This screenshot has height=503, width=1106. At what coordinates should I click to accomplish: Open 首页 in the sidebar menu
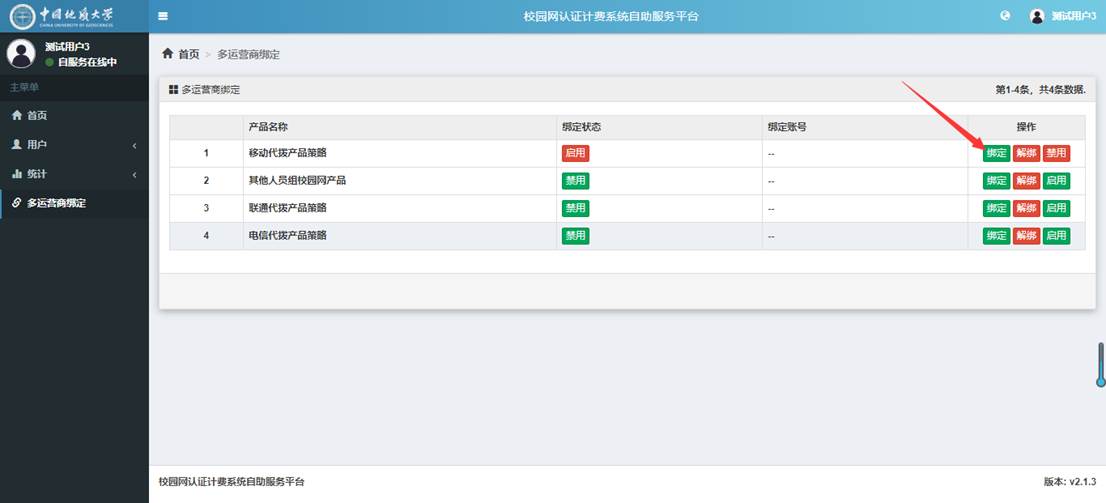click(74, 116)
